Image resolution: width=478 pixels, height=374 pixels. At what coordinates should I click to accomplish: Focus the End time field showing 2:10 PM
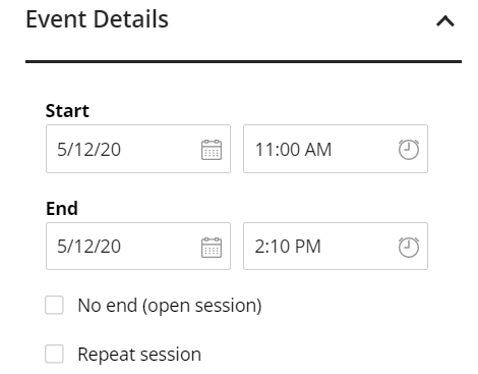[x=335, y=246]
